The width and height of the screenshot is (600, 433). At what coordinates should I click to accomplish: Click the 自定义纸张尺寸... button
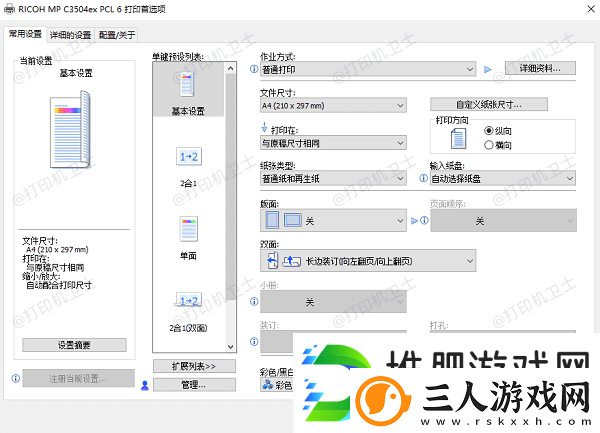[x=489, y=104]
